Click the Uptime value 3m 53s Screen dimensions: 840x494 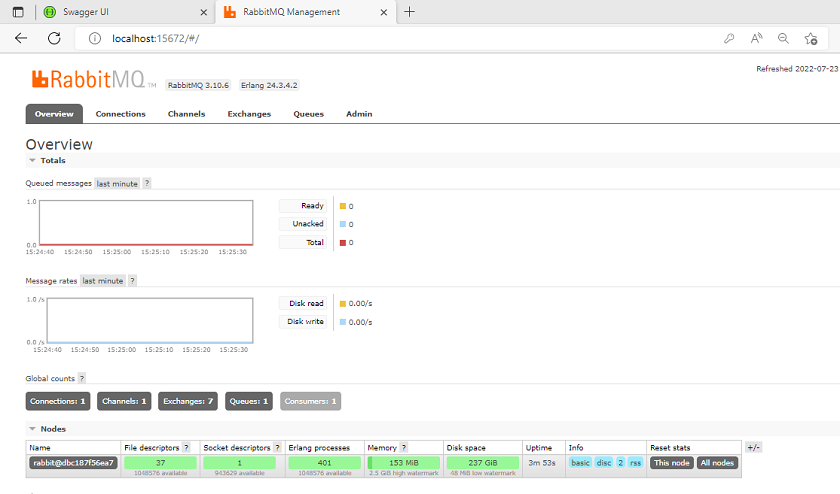[x=542, y=462]
